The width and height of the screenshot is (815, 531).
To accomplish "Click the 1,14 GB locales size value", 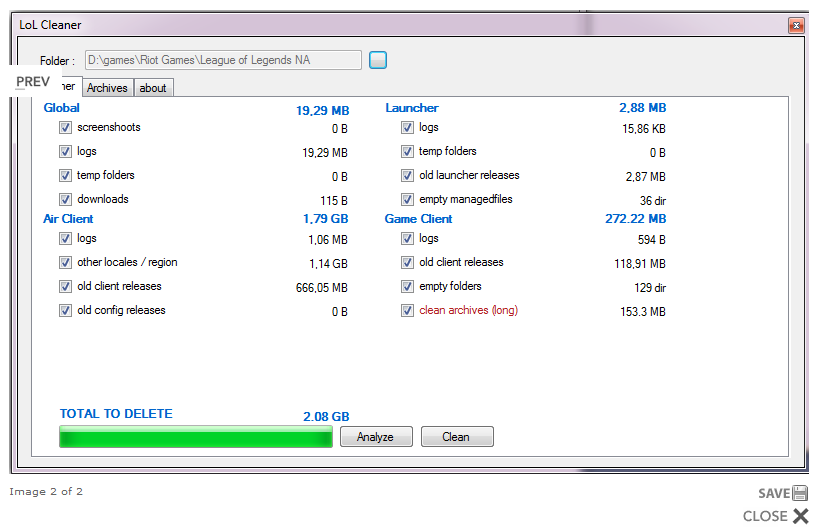I will (x=328, y=264).
